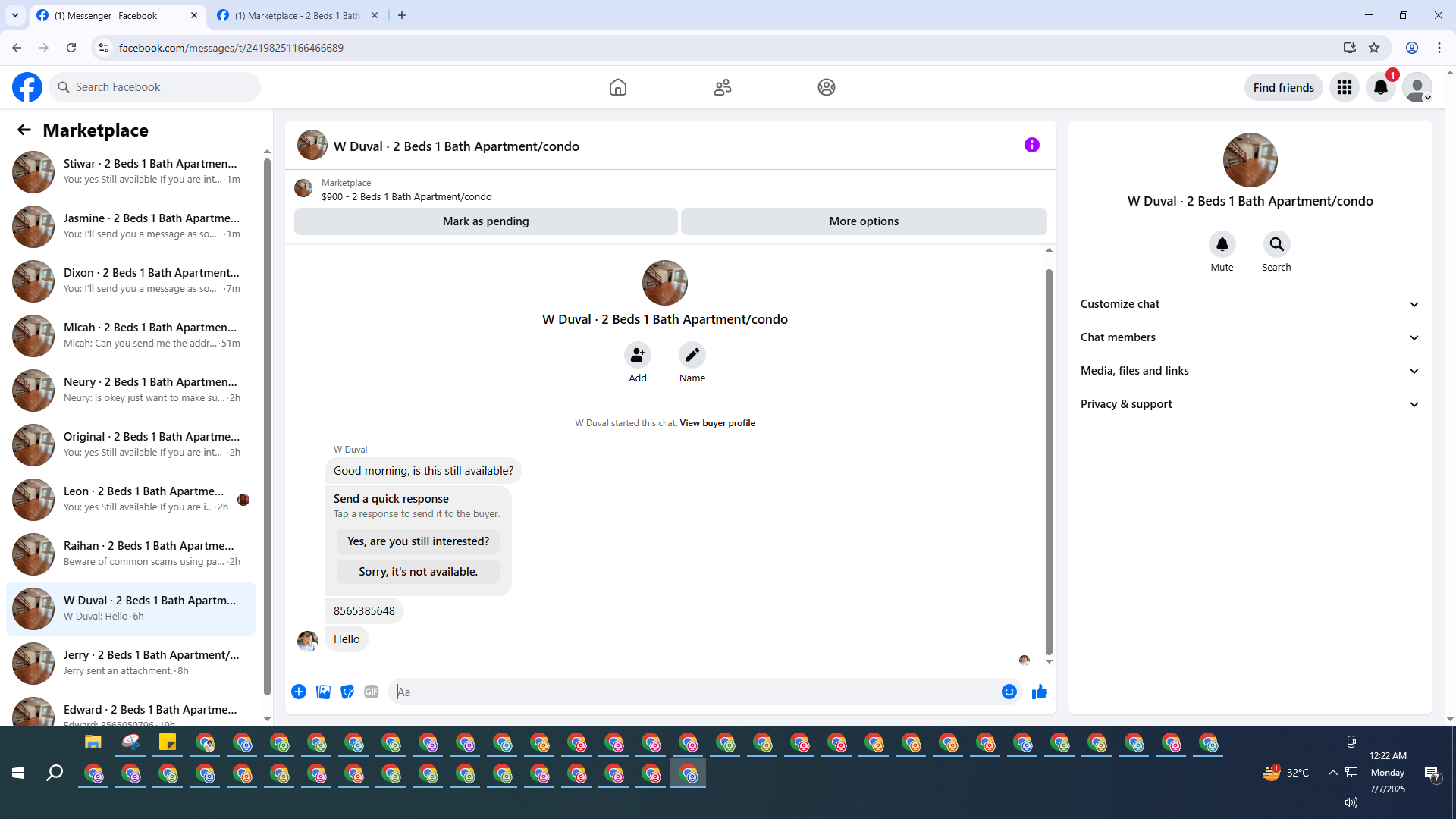Click the purple conversation information icon
This screenshot has height=819, width=1456.
tap(1031, 145)
